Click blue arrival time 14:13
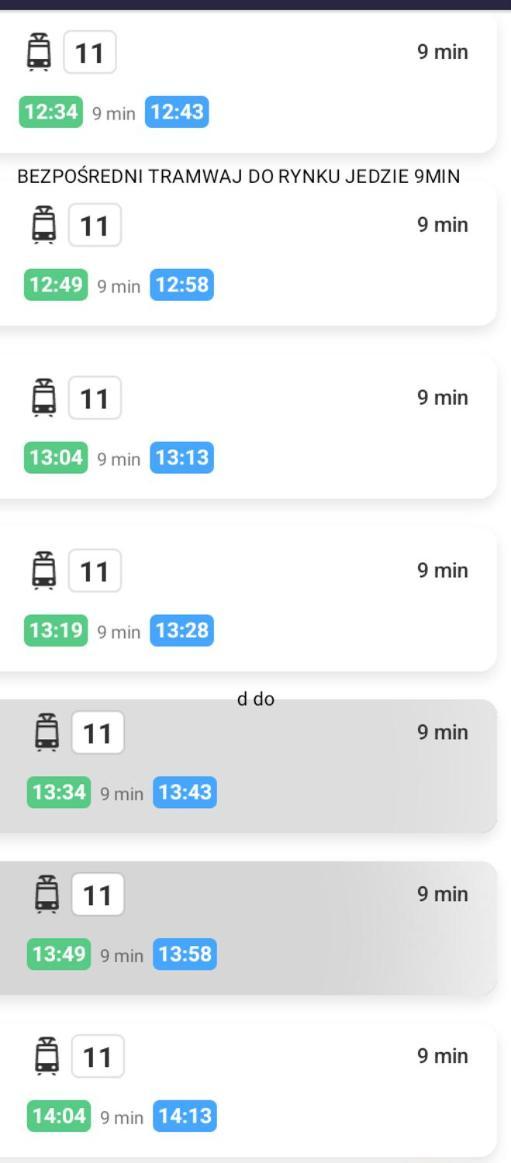This screenshot has width=511, height=1163. 185,1116
